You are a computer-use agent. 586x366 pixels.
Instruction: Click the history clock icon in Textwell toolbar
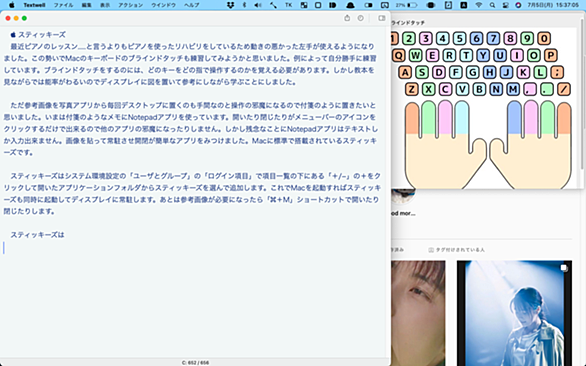click(360, 18)
